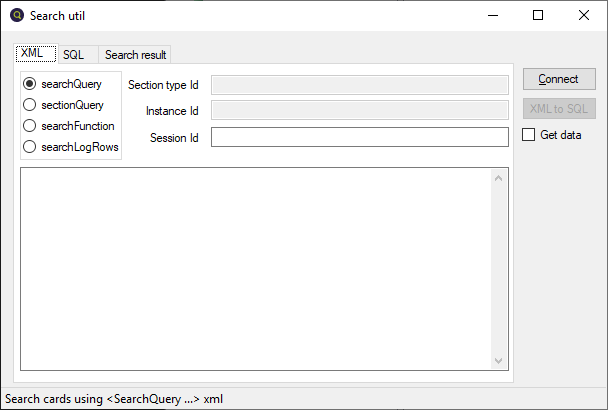Click the text area scroll down arrow
Image resolution: width=608 pixels, height=410 pixels.
tap(498, 360)
